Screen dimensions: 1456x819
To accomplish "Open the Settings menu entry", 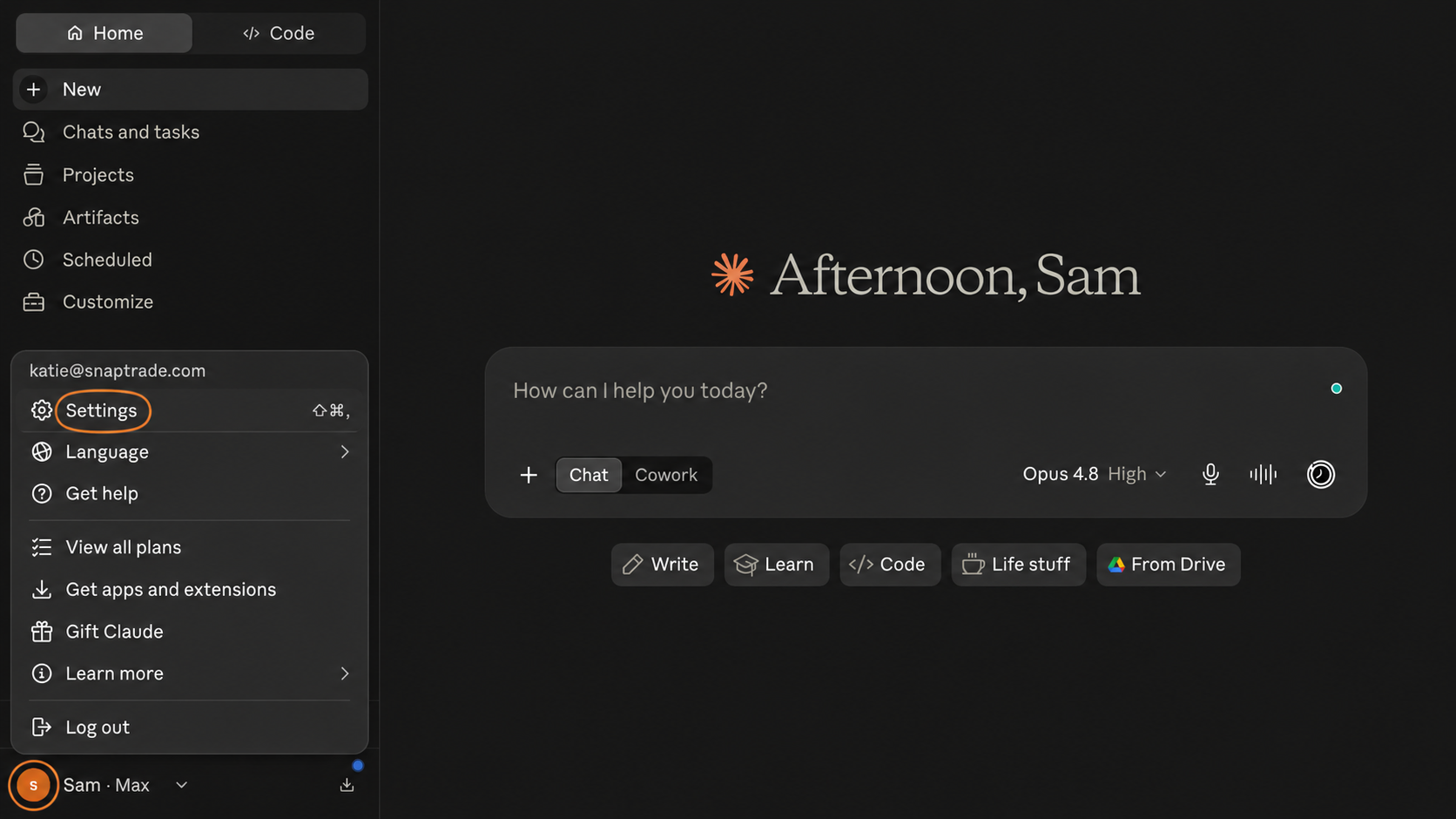I will click(x=190, y=410).
